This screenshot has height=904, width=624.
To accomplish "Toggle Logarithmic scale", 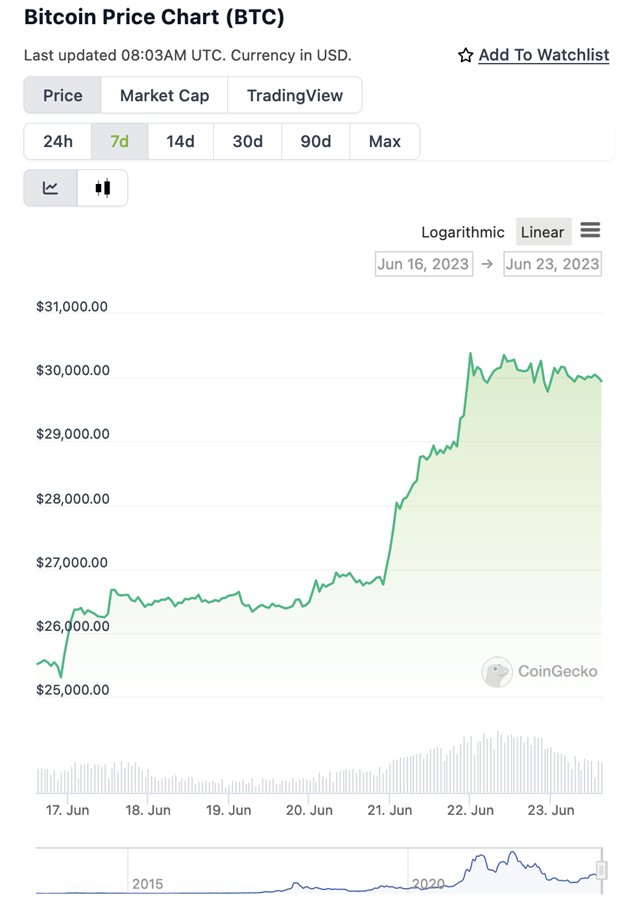I will (463, 232).
